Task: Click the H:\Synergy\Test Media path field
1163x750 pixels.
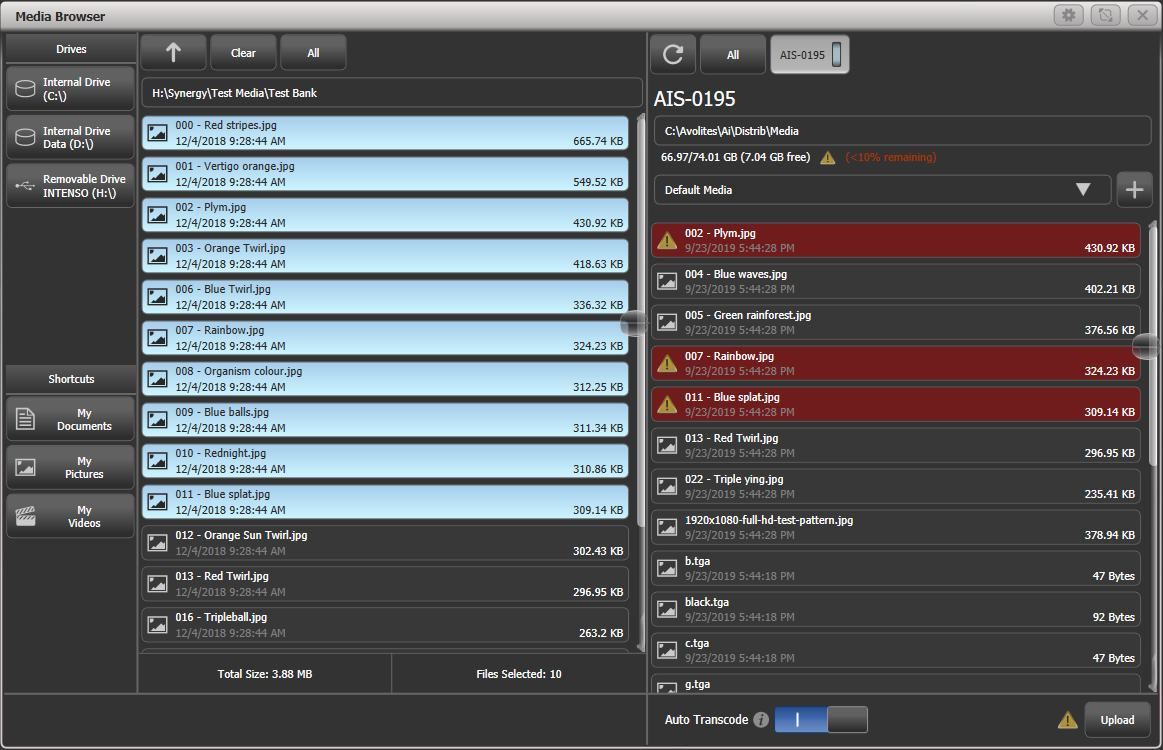Action: tap(391, 93)
